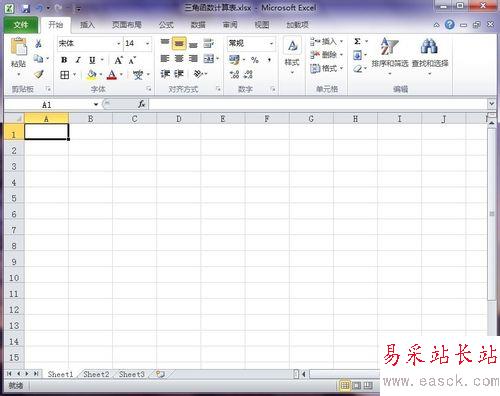
Task: Decrease font size with the small A
Action: [132, 60]
